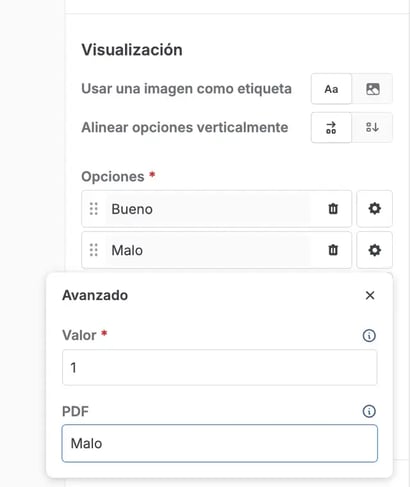Click the Usar una imagen como etiqueta label
This screenshot has height=487, width=410.
[187, 89]
